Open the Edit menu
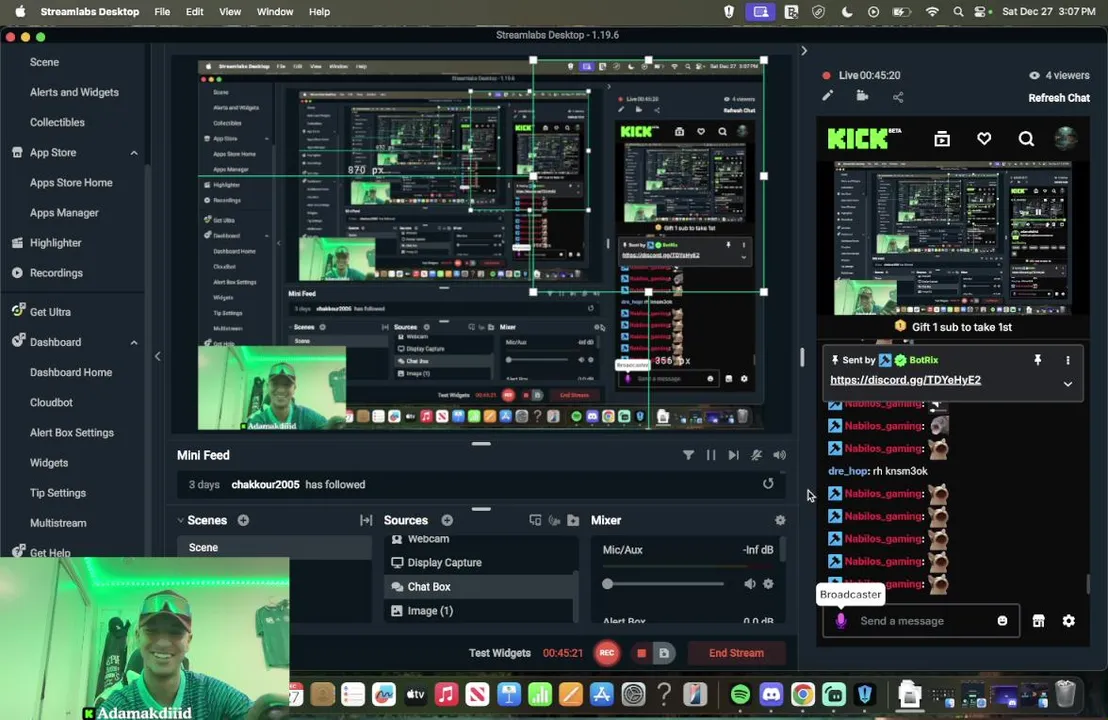Image resolution: width=1108 pixels, height=720 pixels. [194, 11]
